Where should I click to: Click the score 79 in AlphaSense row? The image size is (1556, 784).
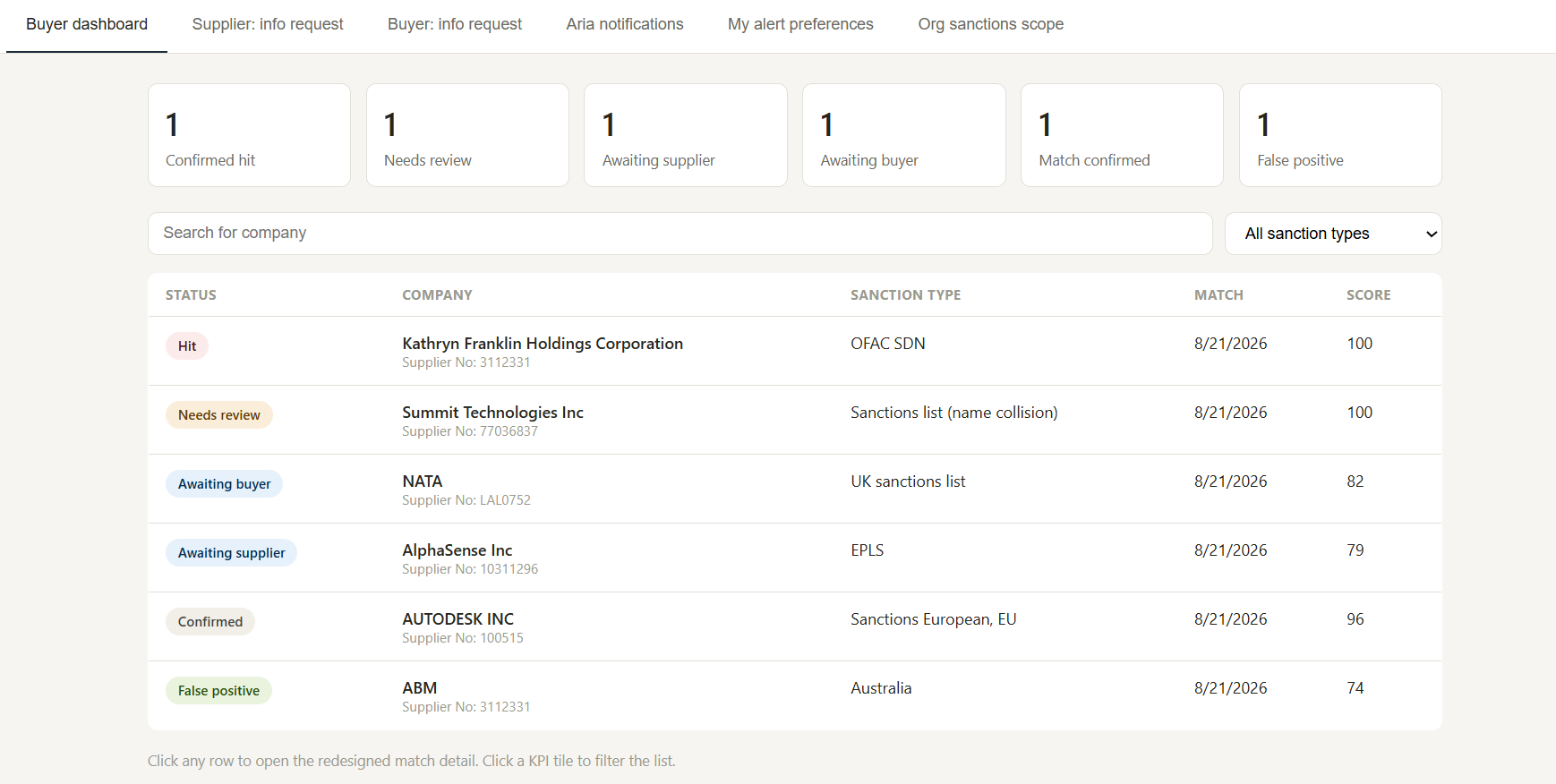pos(1355,550)
